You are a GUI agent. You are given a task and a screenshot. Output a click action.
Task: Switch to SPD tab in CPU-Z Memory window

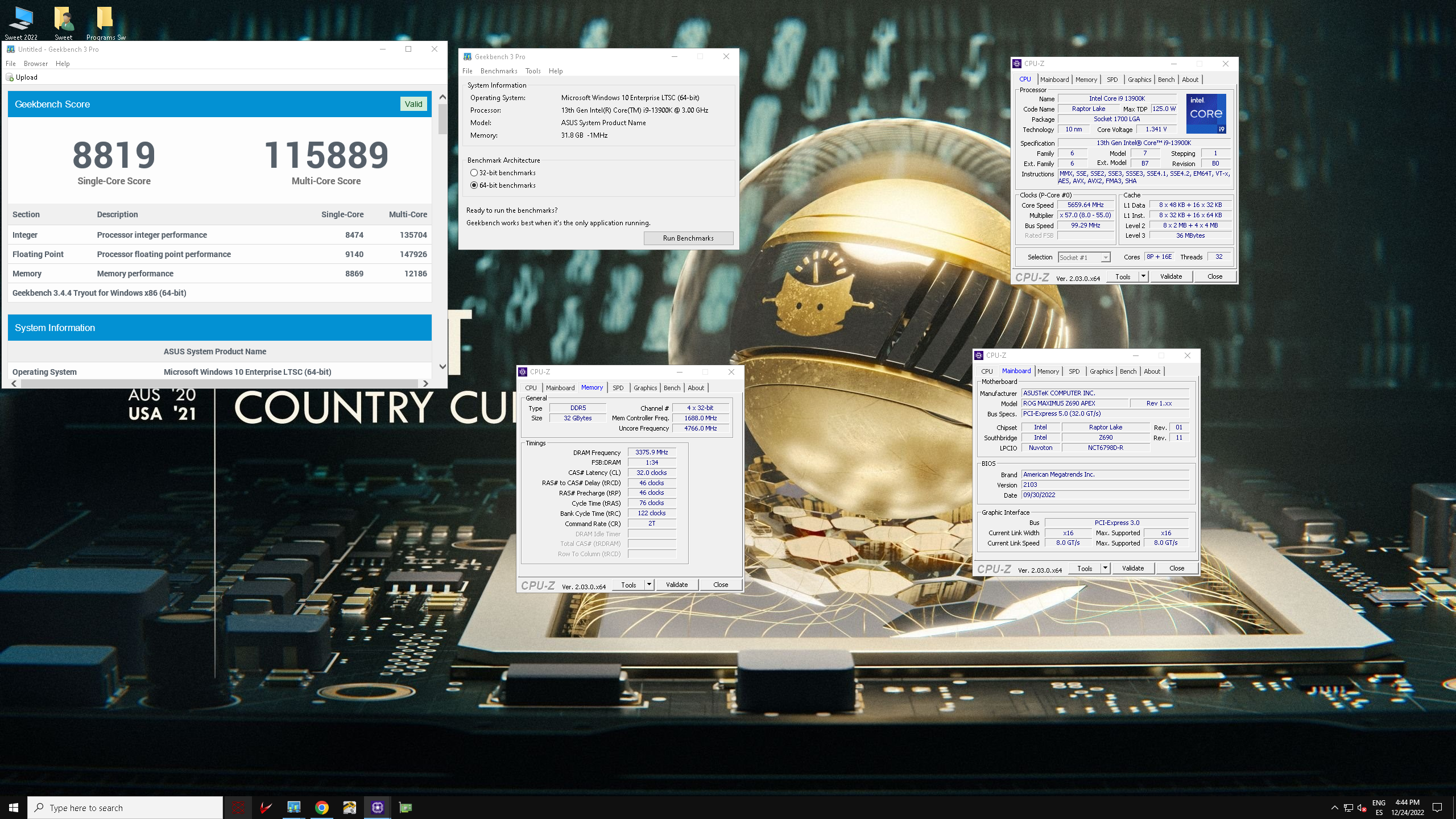tap(618, 388)
